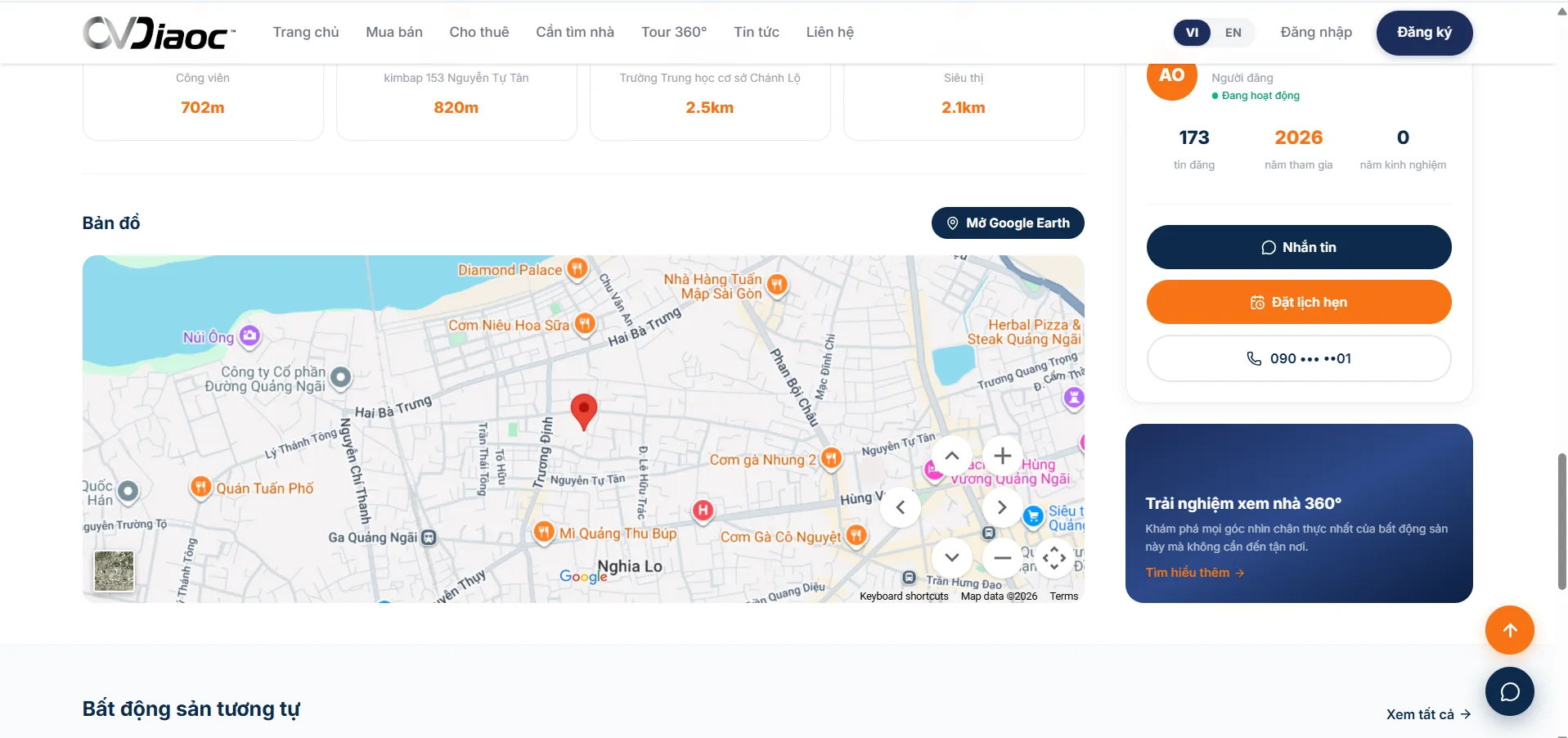Click the Trải nghiệm xem nhà 360° banner title
This screenshot has height=738, width=1568.
pos(1243,503)
